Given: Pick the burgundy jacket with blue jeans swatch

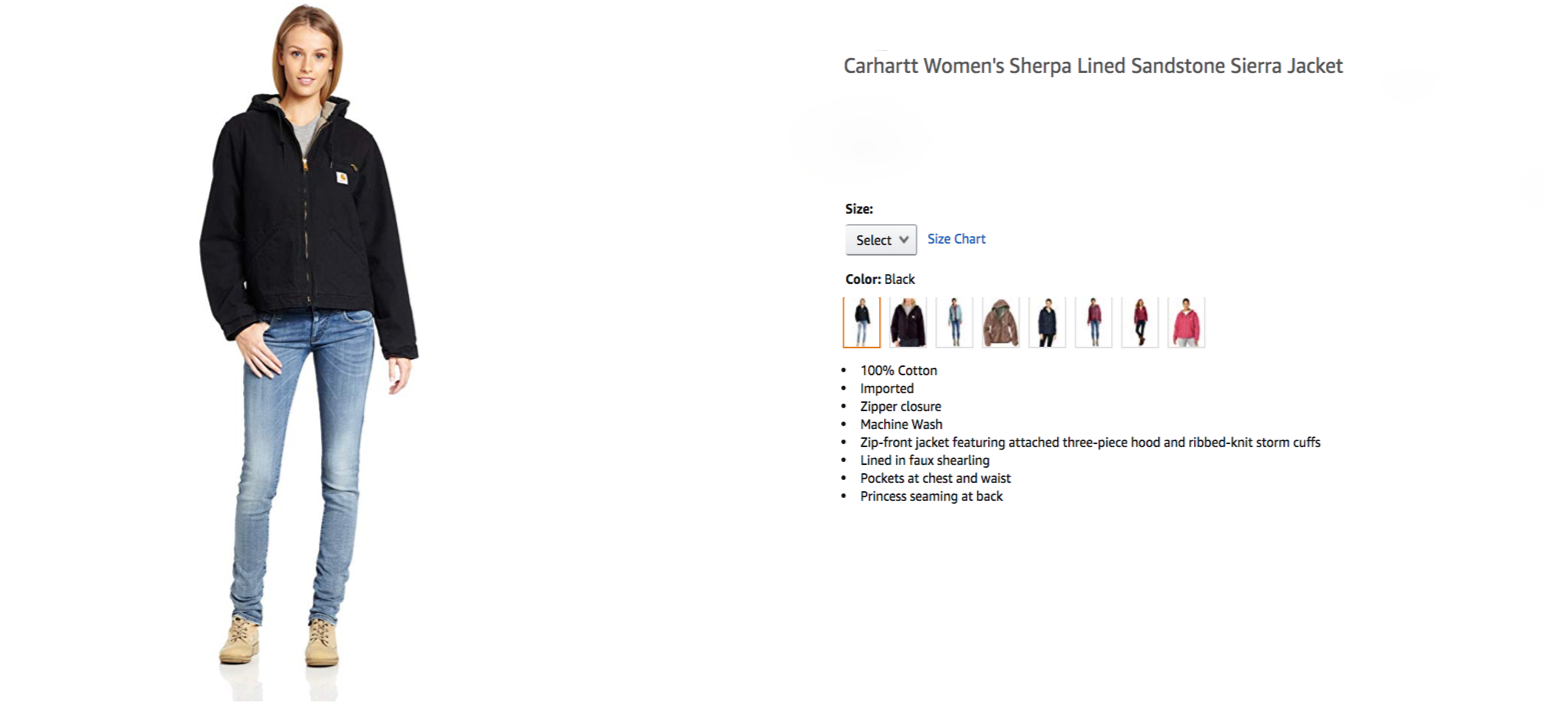Looking at the screenshot, I should click(1094, 322).
